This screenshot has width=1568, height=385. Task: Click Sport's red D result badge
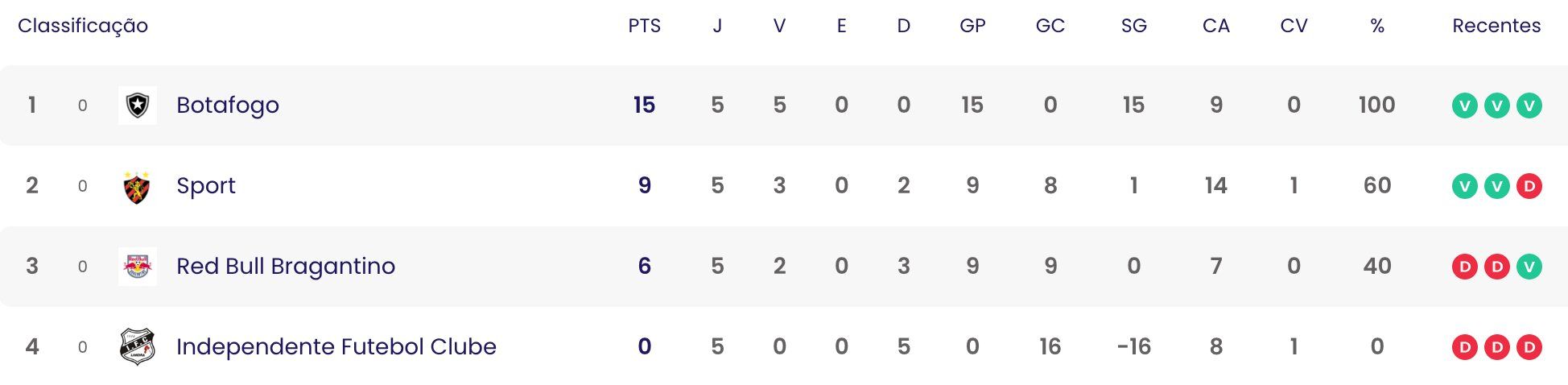pos(1529,186)
